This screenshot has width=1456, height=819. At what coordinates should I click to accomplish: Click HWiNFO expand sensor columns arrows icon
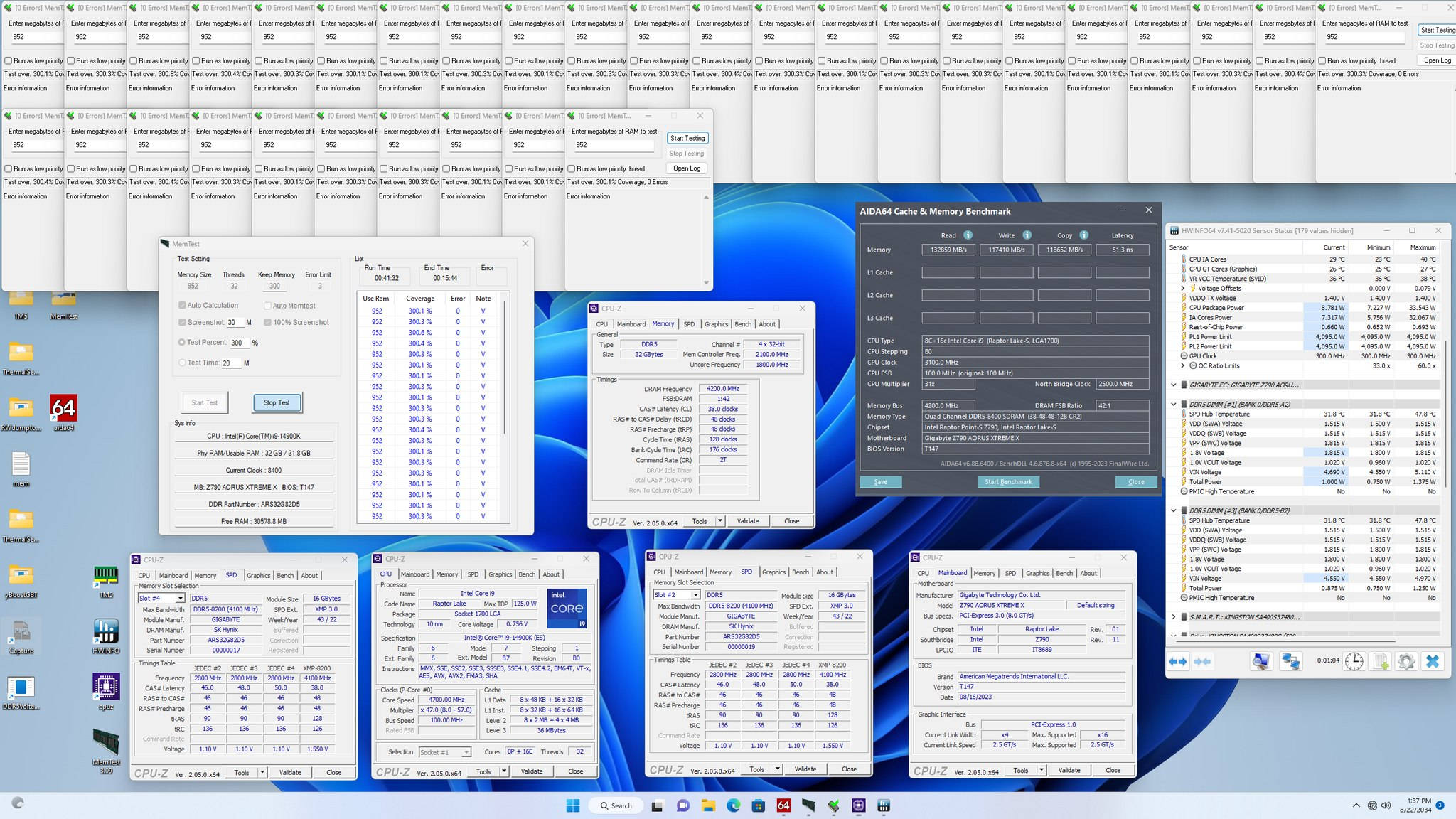(x=1178, y=661)
